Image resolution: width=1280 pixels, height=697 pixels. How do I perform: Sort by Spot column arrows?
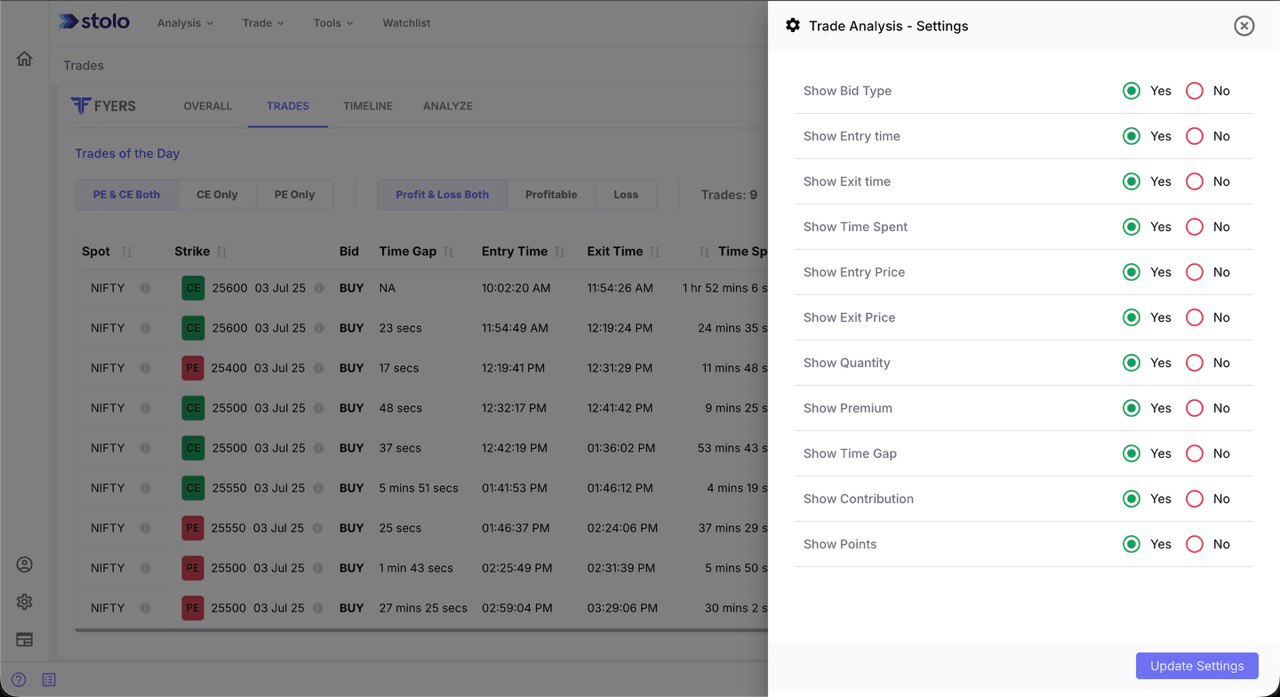point(126,252)
